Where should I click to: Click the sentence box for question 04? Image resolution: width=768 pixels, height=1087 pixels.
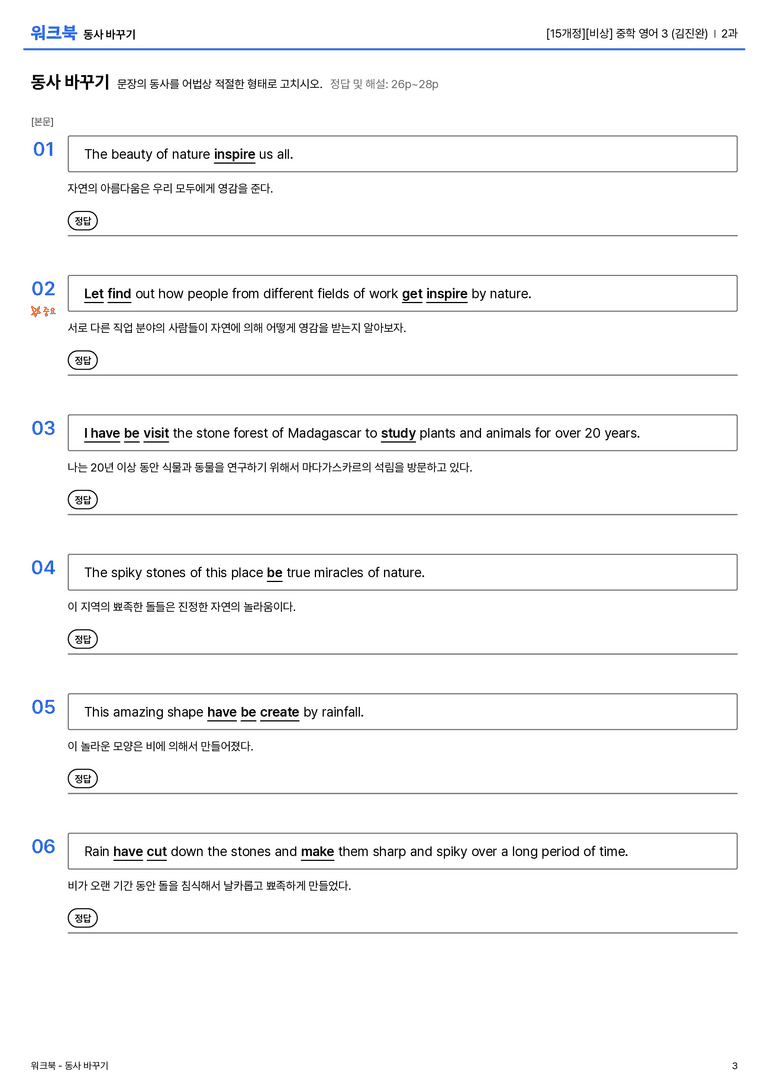[402, 572]
